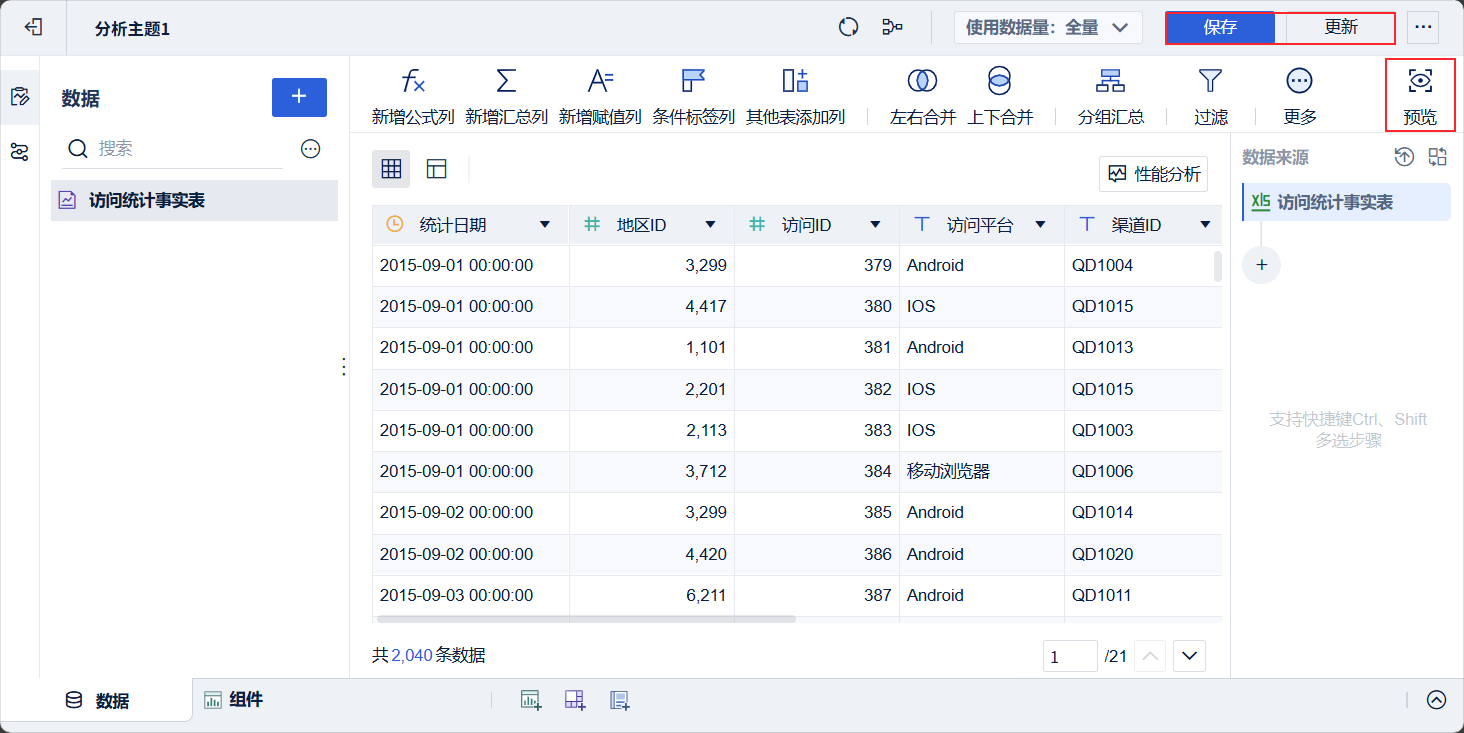Image resolution: width=1464 pixels, height=733 pixels.
Task: Click the 新增汇总列 sigma icon
Action: (506, 82)
